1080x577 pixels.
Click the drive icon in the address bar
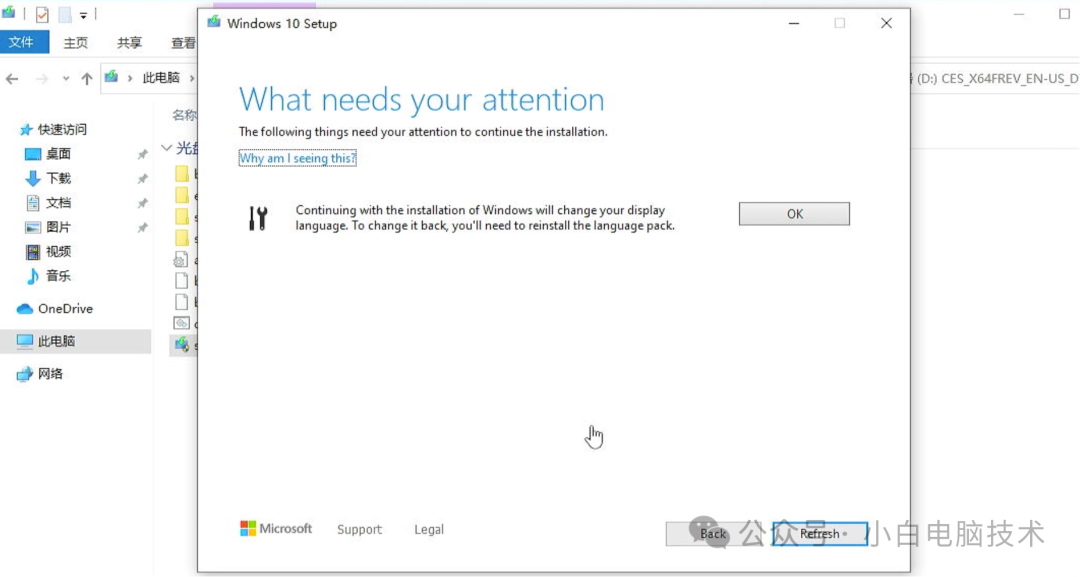[x=112, y=77]
